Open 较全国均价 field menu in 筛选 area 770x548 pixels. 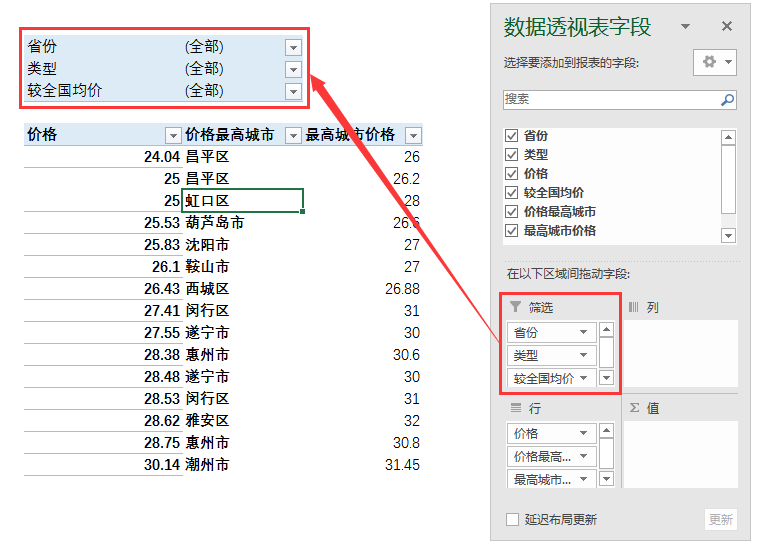(x=583, y=378)
